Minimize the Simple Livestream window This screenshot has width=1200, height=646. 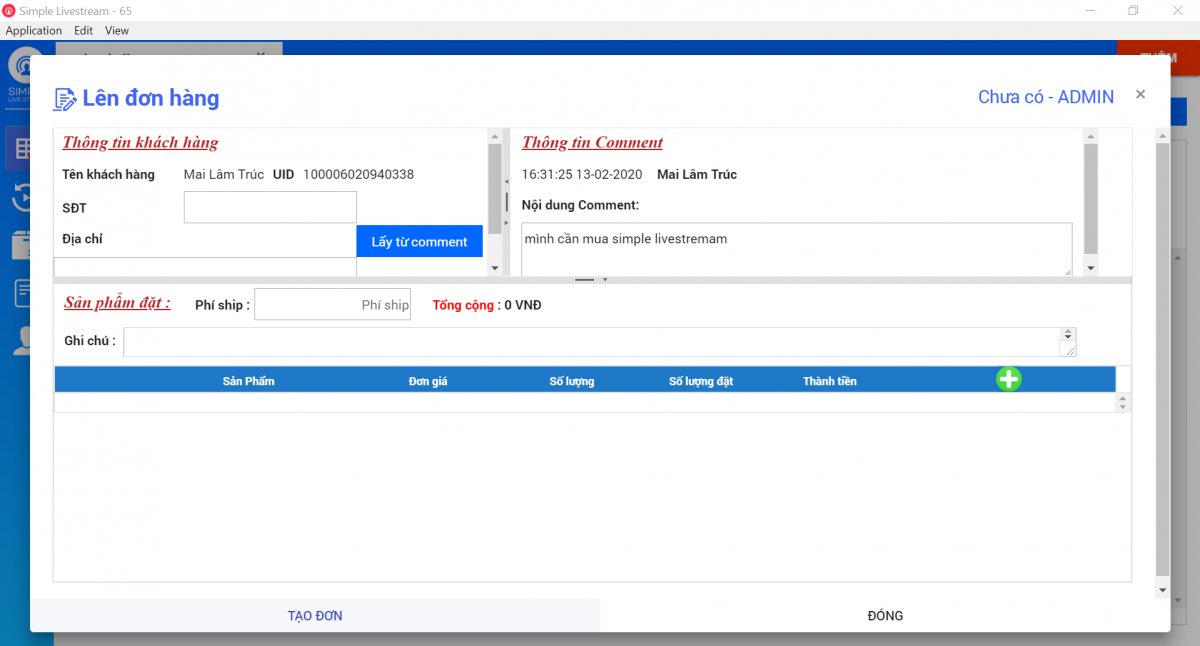click(x=1089, y=11)
